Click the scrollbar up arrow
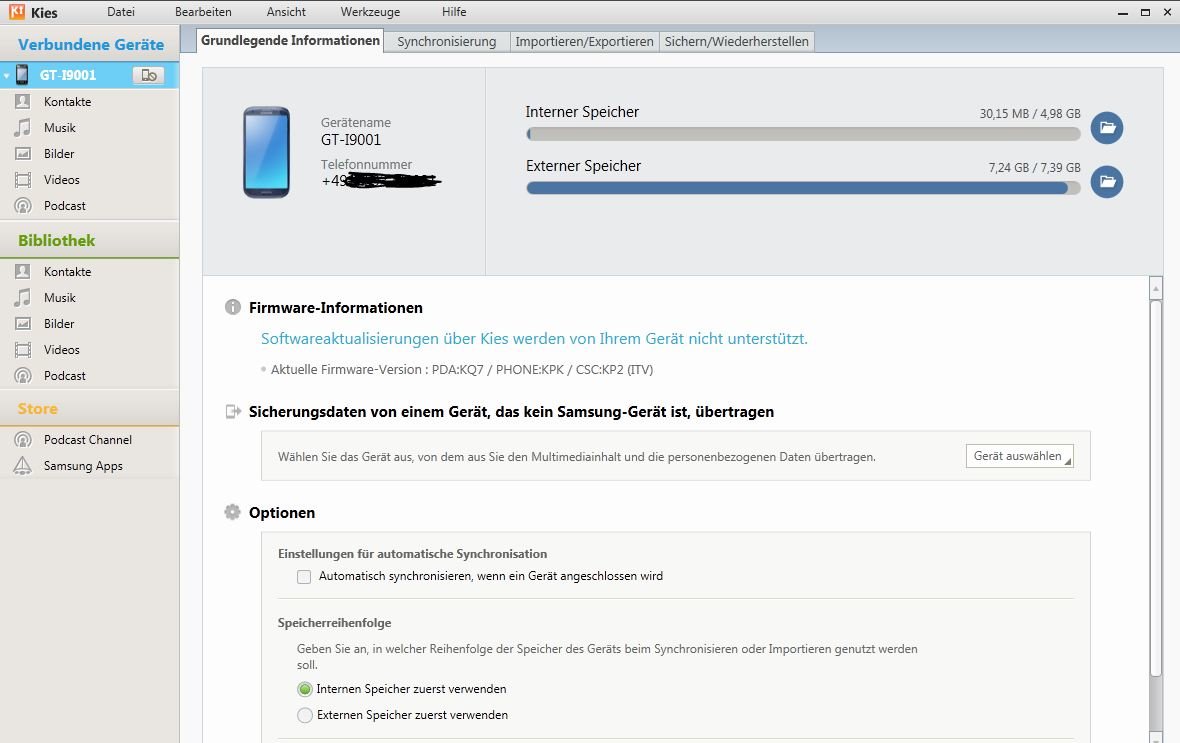 pyautogui.click(x=1156, y=287)
